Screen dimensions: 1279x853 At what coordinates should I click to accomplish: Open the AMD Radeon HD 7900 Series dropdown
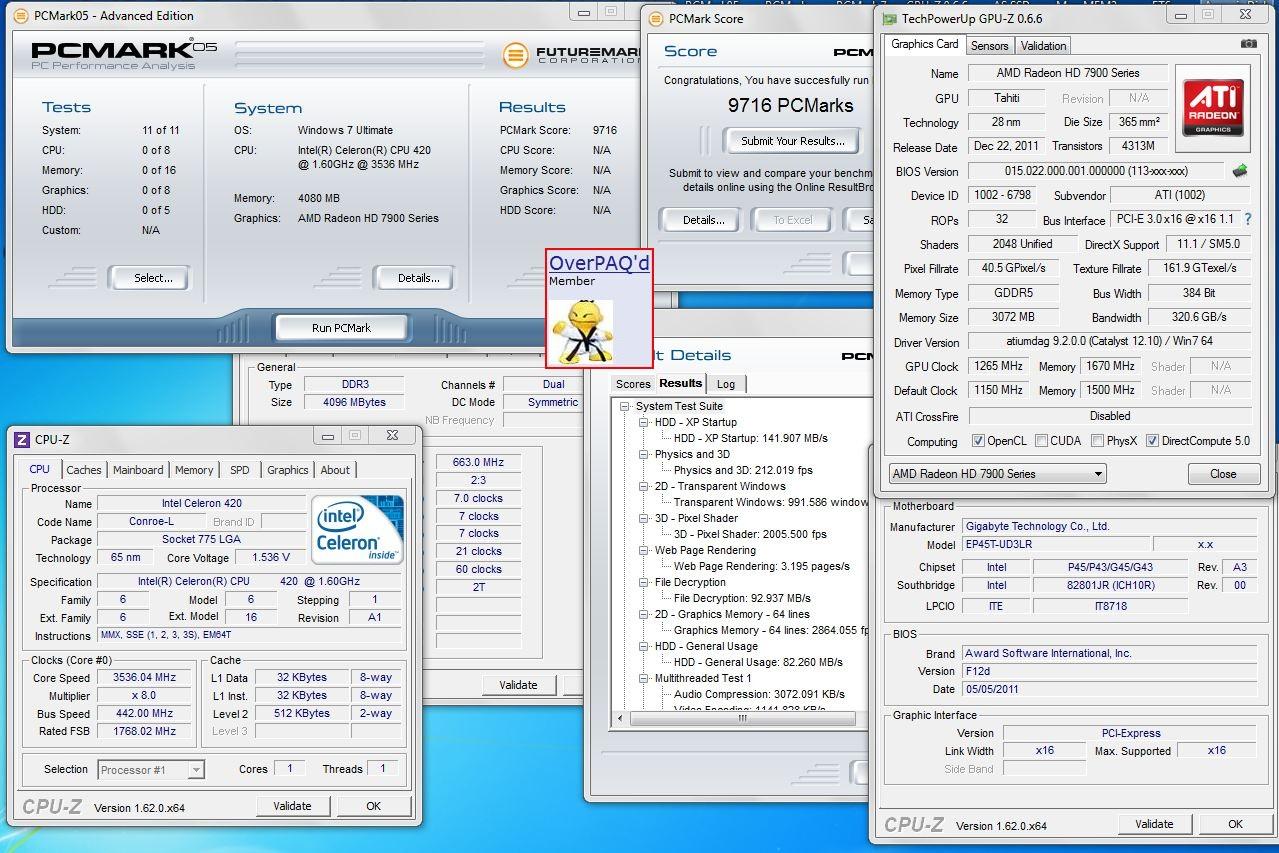997,474
